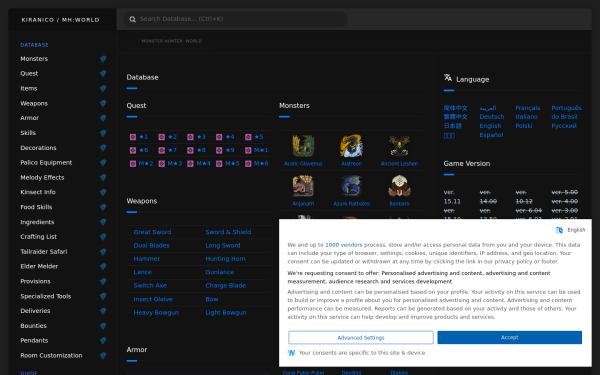Open the Light Bowgun weapons link
The width and height of the screenshot is (600, 375).
pos(226,313)
